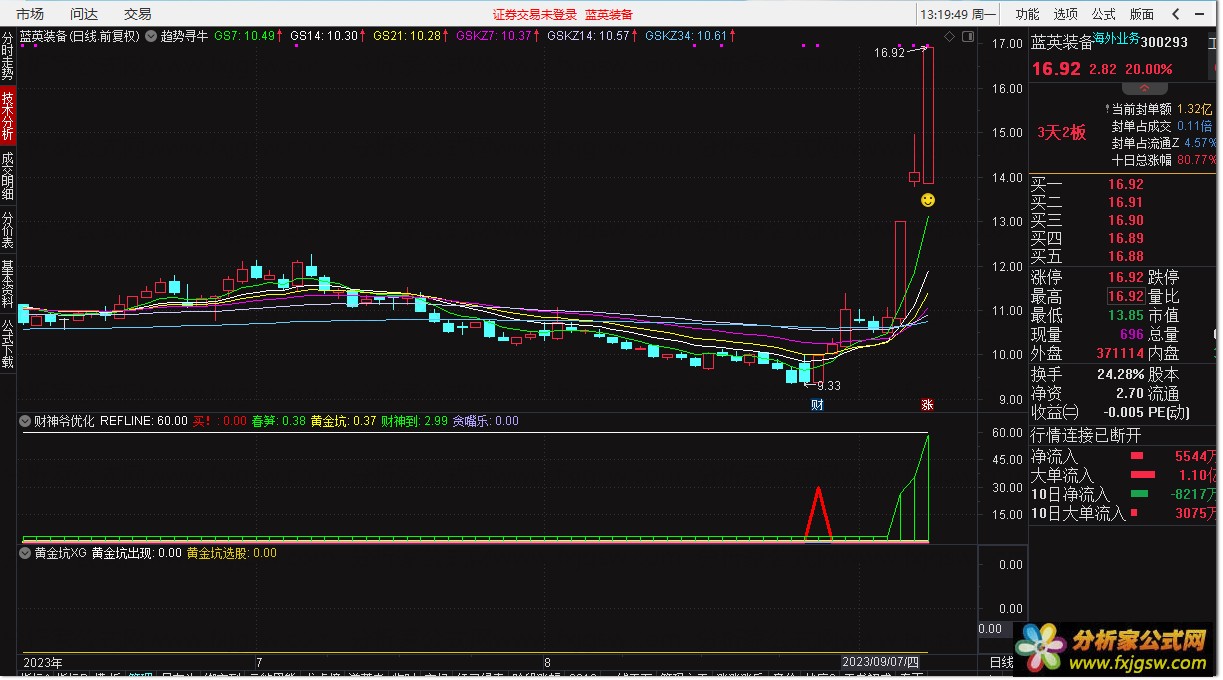The height and width of the screenshot is (680, 1223).
Task: Click the GS7: 10.49 indicator value
Action: tap(245, 36)
